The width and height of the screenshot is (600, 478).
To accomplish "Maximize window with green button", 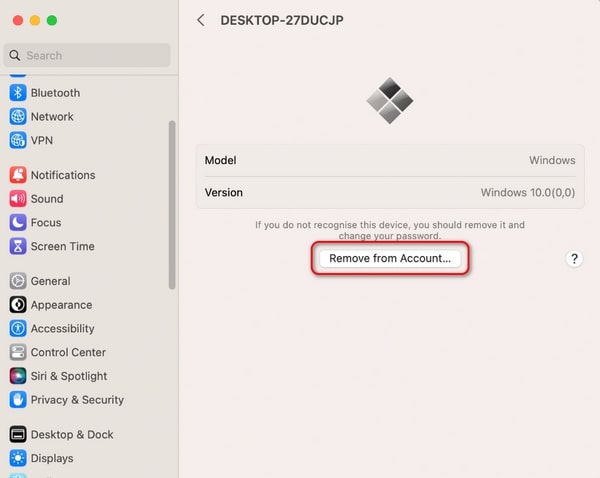I will 52,20.
